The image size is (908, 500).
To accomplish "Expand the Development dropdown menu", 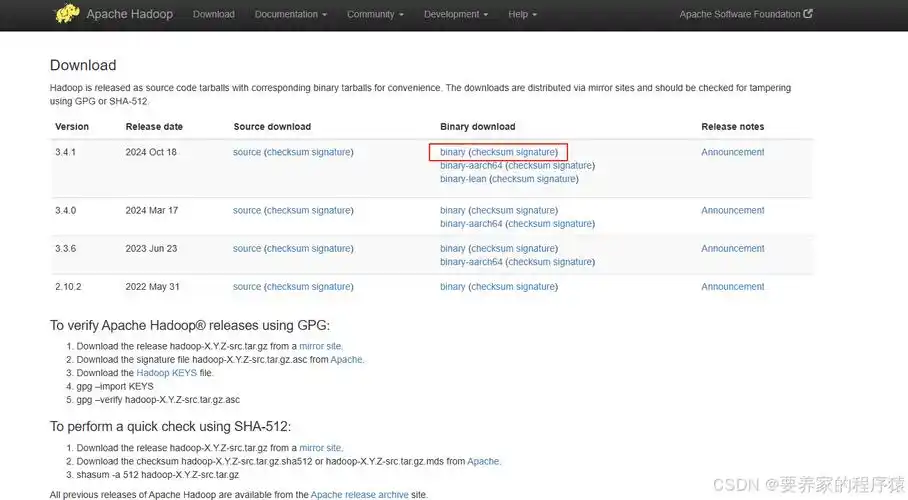I will 456,14.
